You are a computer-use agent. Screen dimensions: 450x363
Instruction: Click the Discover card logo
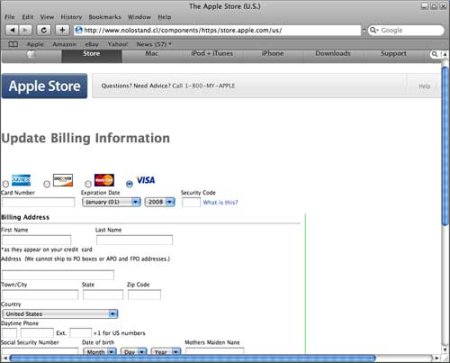(63, 180)
